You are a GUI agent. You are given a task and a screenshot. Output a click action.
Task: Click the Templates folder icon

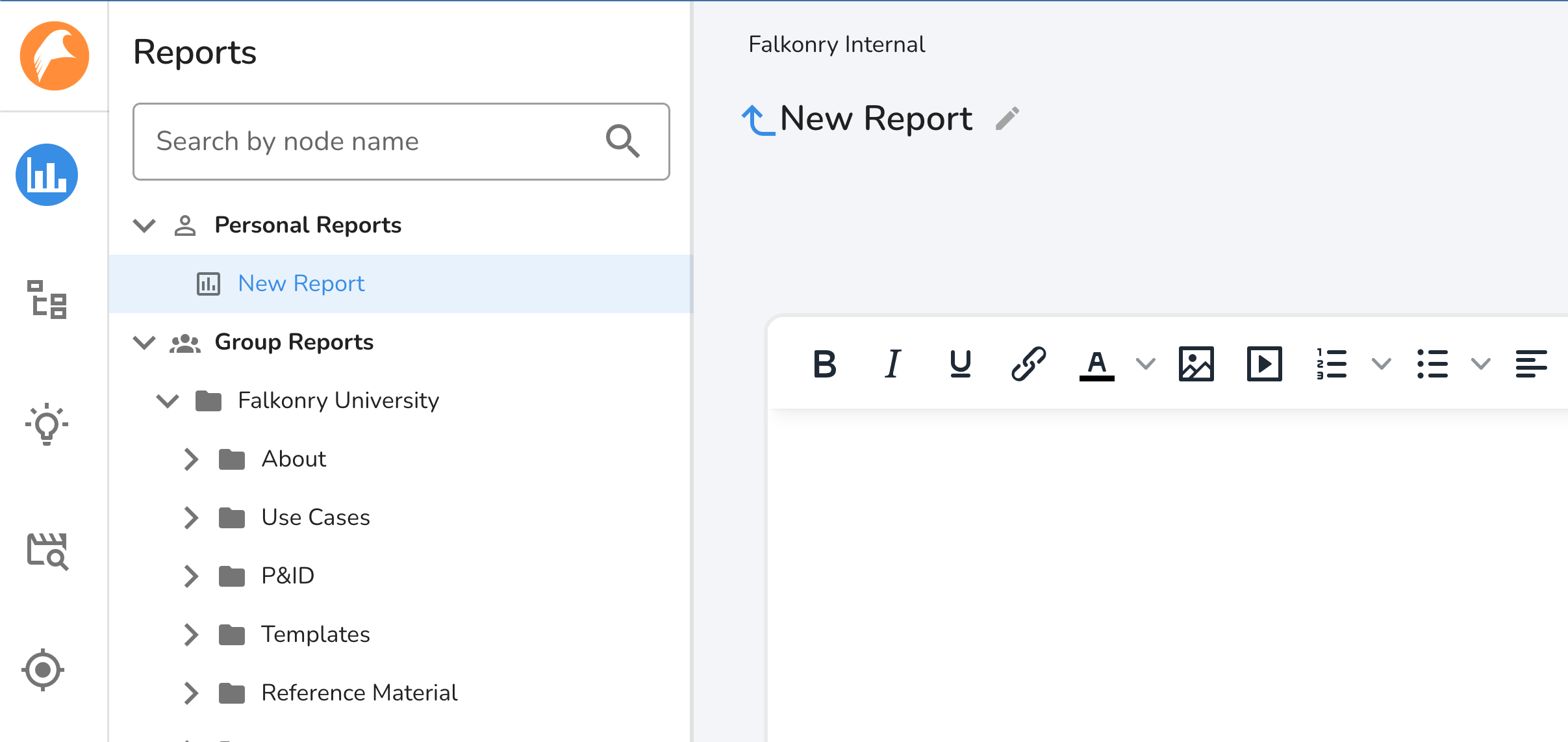pos(232,635)
